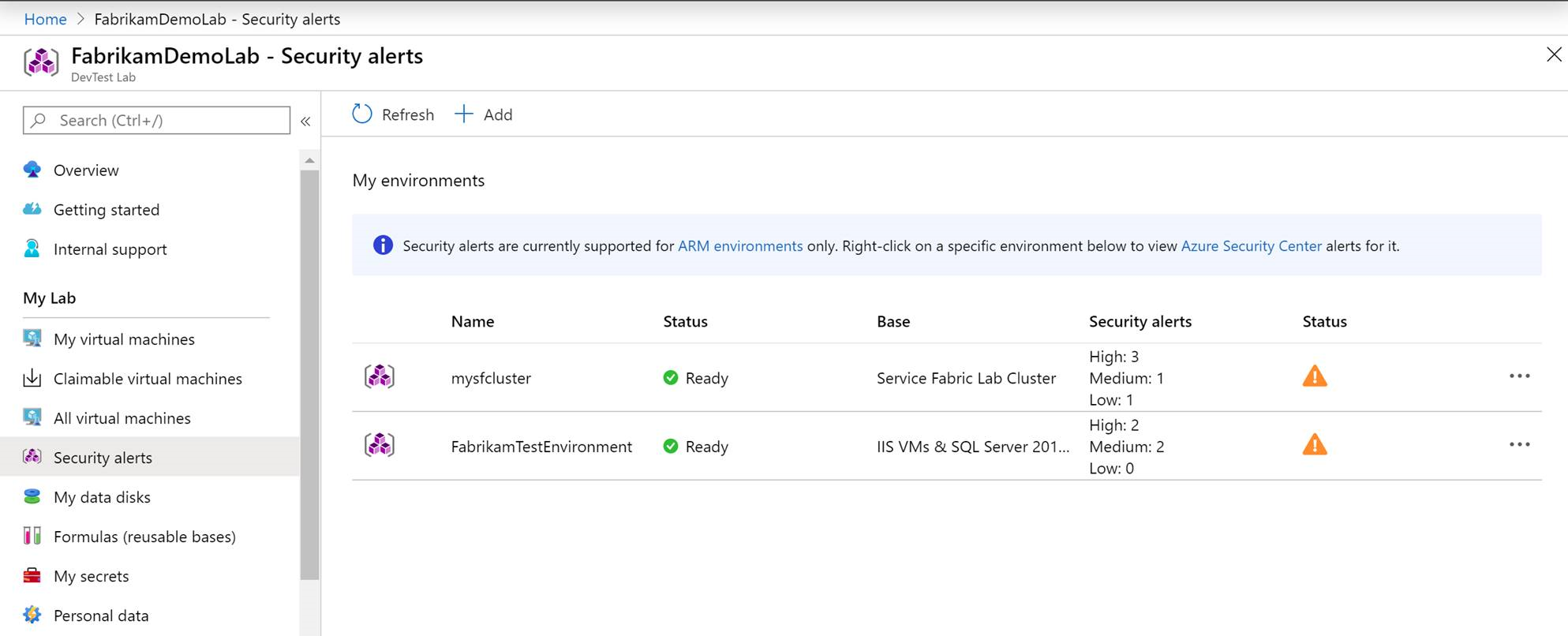Open the more options menu for FabrikamTestEnvironment
Viewport: 1568px width, 636px height.
tap(1520, 445)
